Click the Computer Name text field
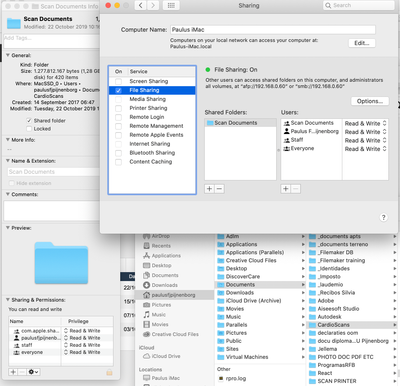400x386 pixels. click(273, 30)
